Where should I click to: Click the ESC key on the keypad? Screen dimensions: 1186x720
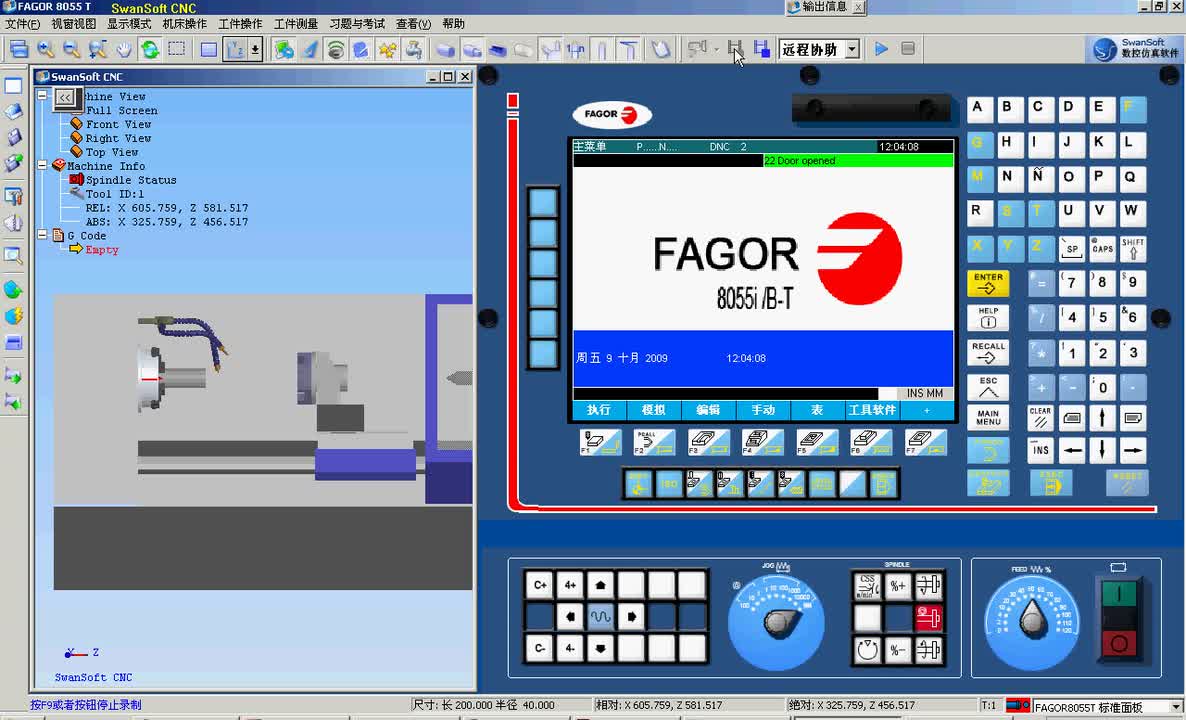988,387
